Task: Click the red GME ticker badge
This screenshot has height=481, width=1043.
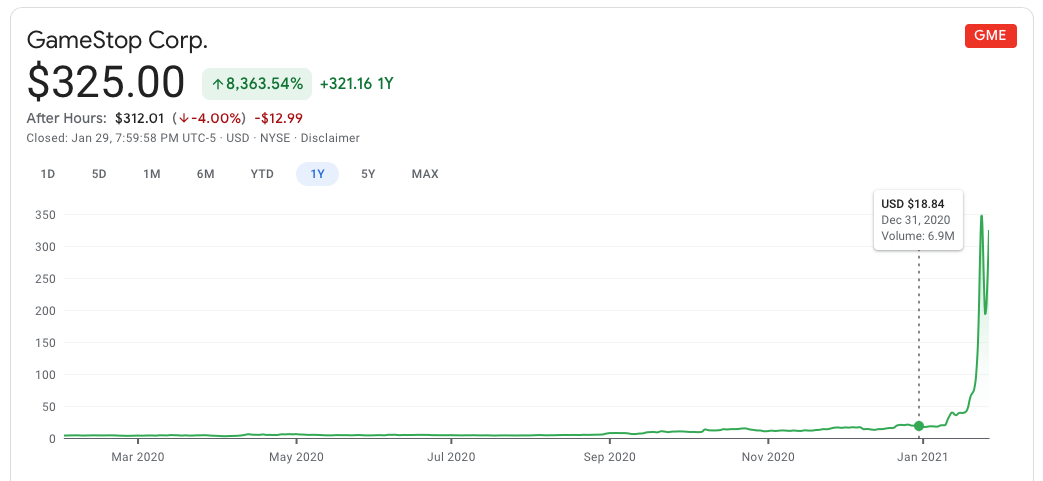Action: pyautogui.click(x=990, y=36)
